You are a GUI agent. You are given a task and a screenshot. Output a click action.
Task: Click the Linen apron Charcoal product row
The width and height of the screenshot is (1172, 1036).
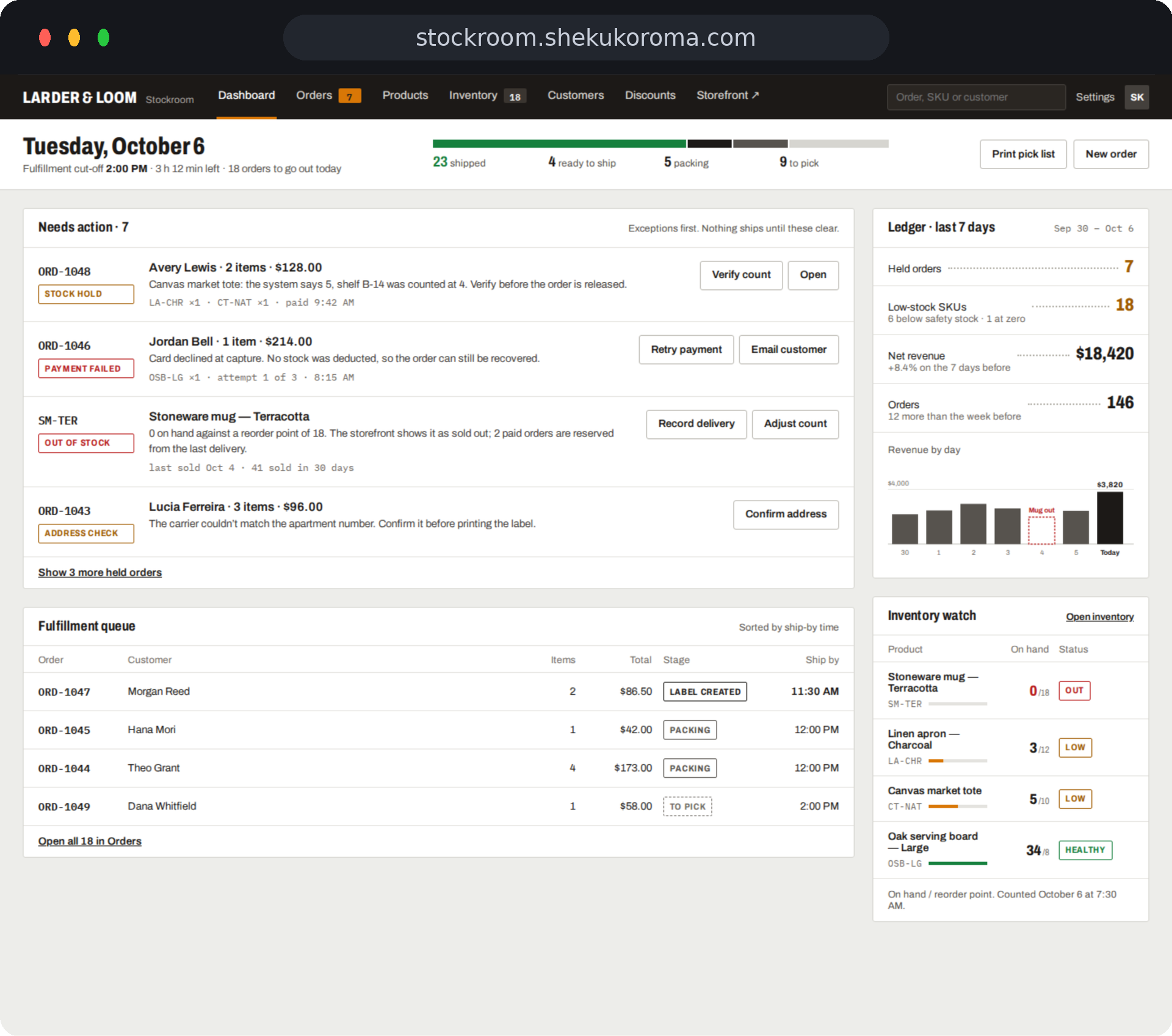point(1010,747)
